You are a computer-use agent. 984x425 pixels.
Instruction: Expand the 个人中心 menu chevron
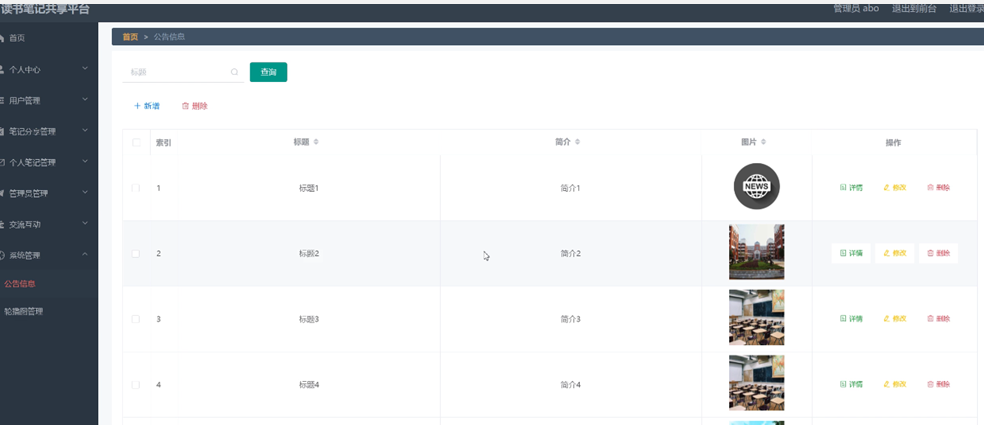click(85, 68)
